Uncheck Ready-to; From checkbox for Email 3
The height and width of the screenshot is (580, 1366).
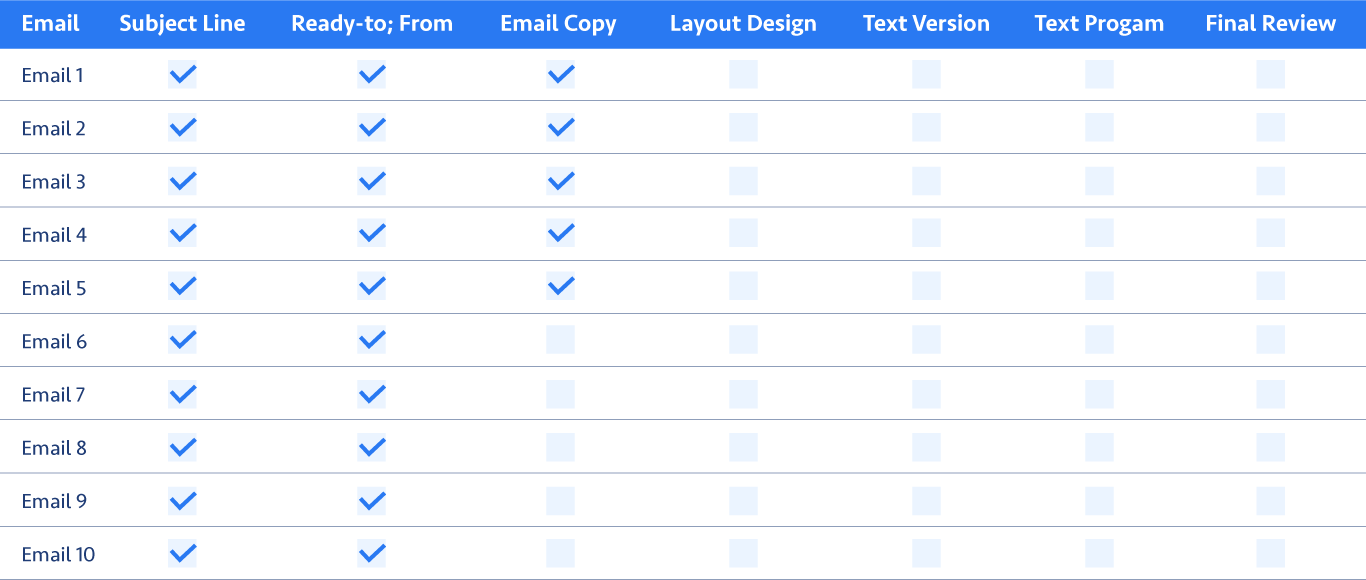(372, 181)
